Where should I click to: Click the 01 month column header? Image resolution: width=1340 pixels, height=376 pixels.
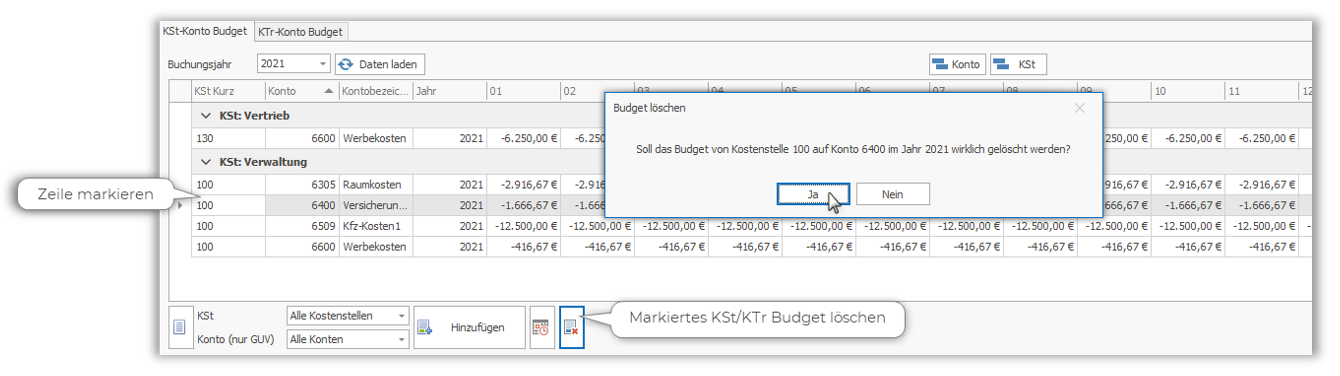tap(523, 91)
